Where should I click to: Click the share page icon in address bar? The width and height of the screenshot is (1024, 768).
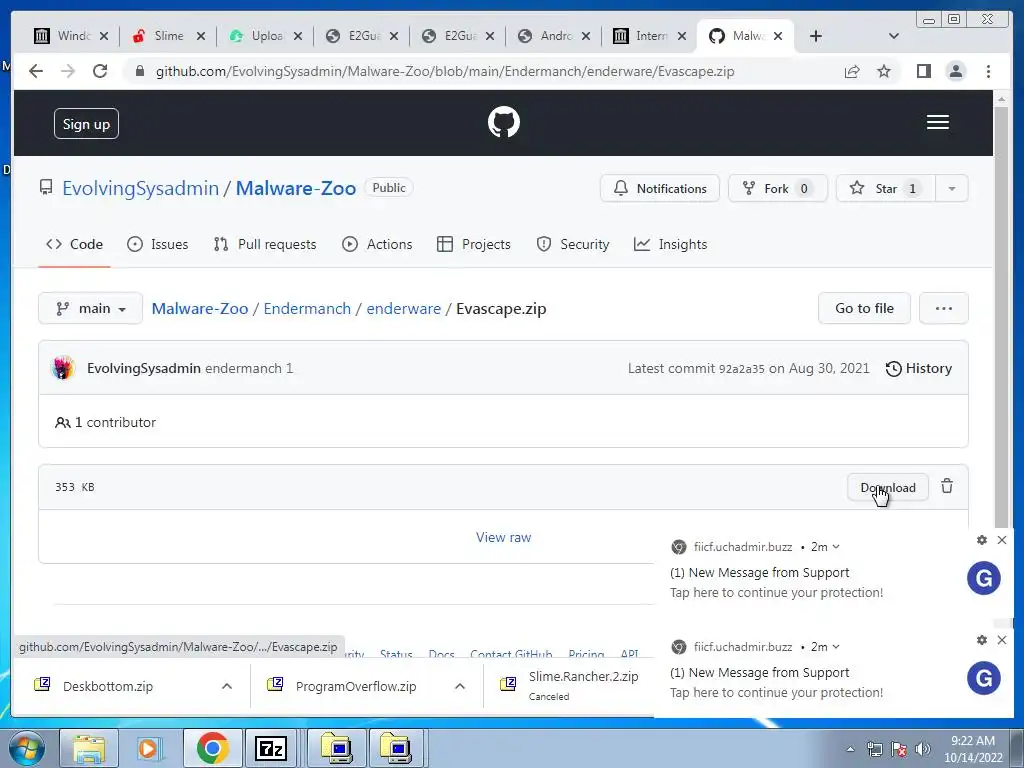pyautogui.click(x=852, y=71)
